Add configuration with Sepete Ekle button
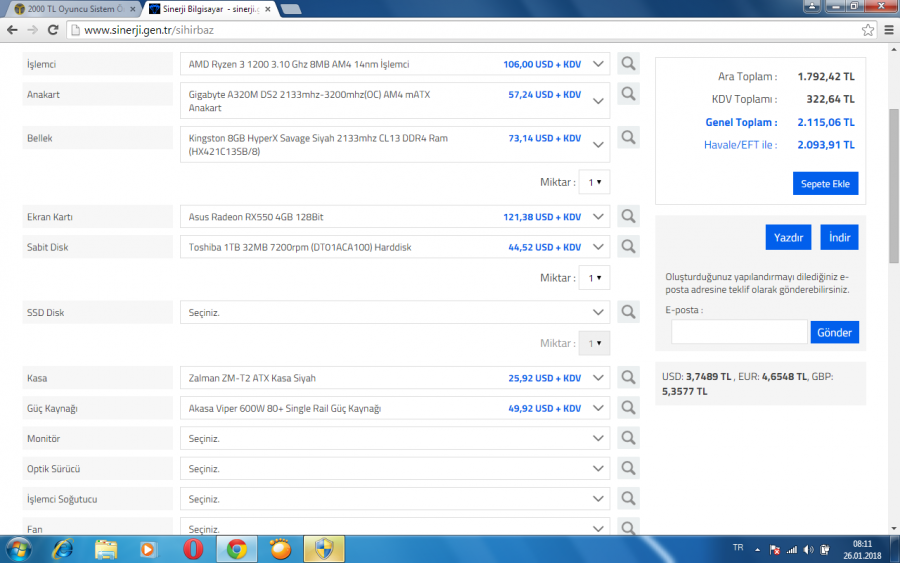This screenshot has width=900, height=563. point(825,184)
